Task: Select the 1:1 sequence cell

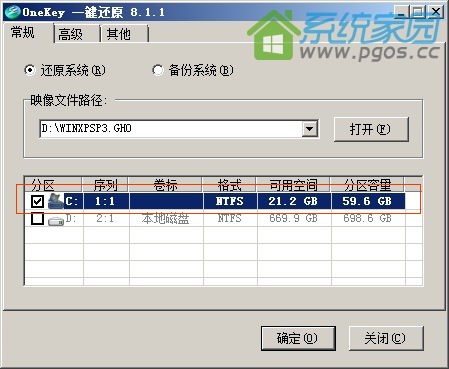Action: pyautogui.click(x=106, y=201)
